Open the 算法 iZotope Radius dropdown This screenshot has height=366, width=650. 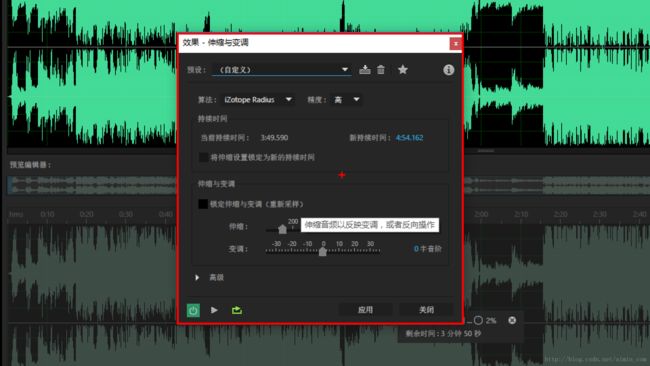click(258, 99)
